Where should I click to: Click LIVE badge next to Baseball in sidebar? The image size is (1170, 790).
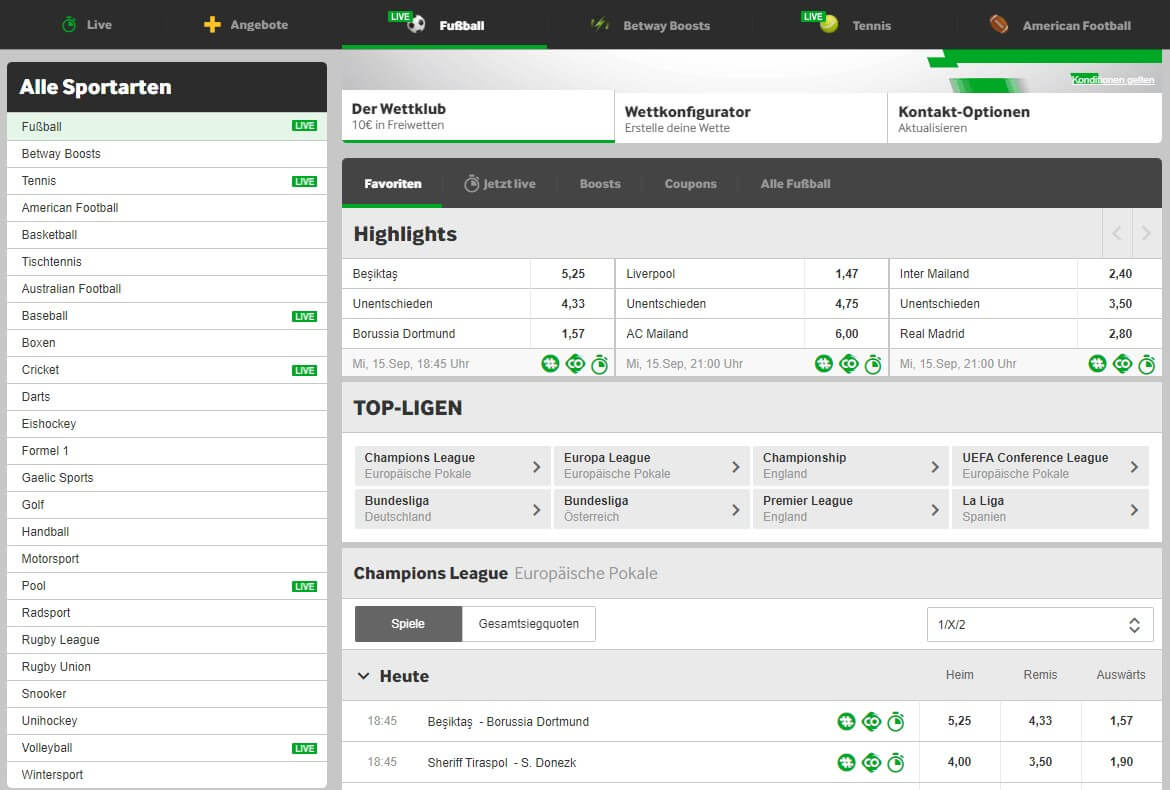(x=304, y=316)
